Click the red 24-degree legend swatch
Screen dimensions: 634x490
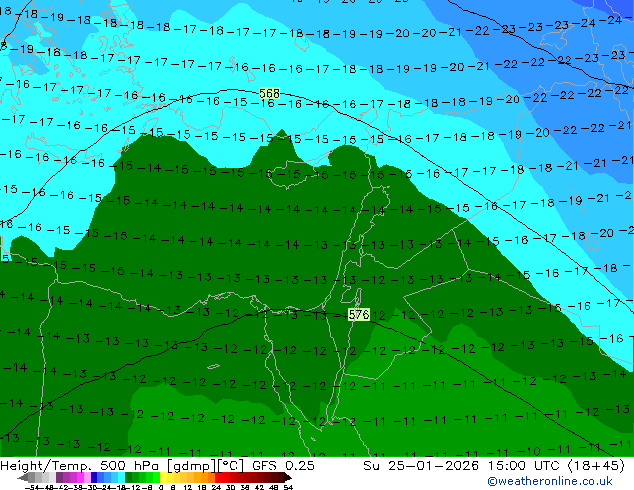pos(218,478)
